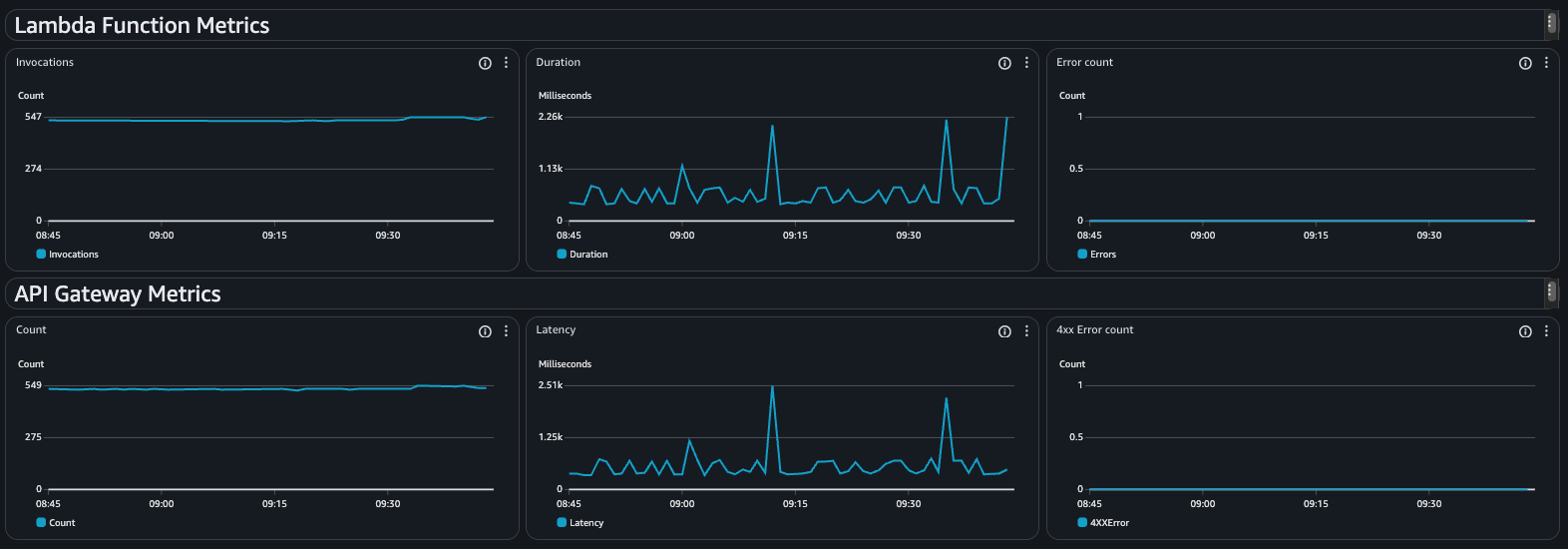The height and width of the screenshot is (549, 1568).
Task: Open info for Duration widget
Action: [x=1004, y=63]
